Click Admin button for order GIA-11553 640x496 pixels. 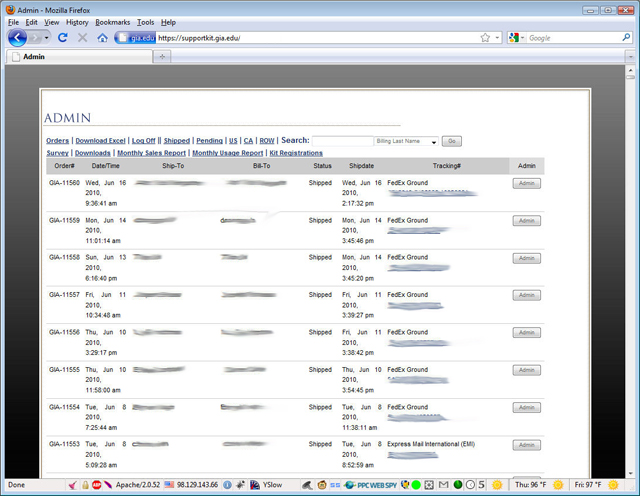[x=527, y=445]
